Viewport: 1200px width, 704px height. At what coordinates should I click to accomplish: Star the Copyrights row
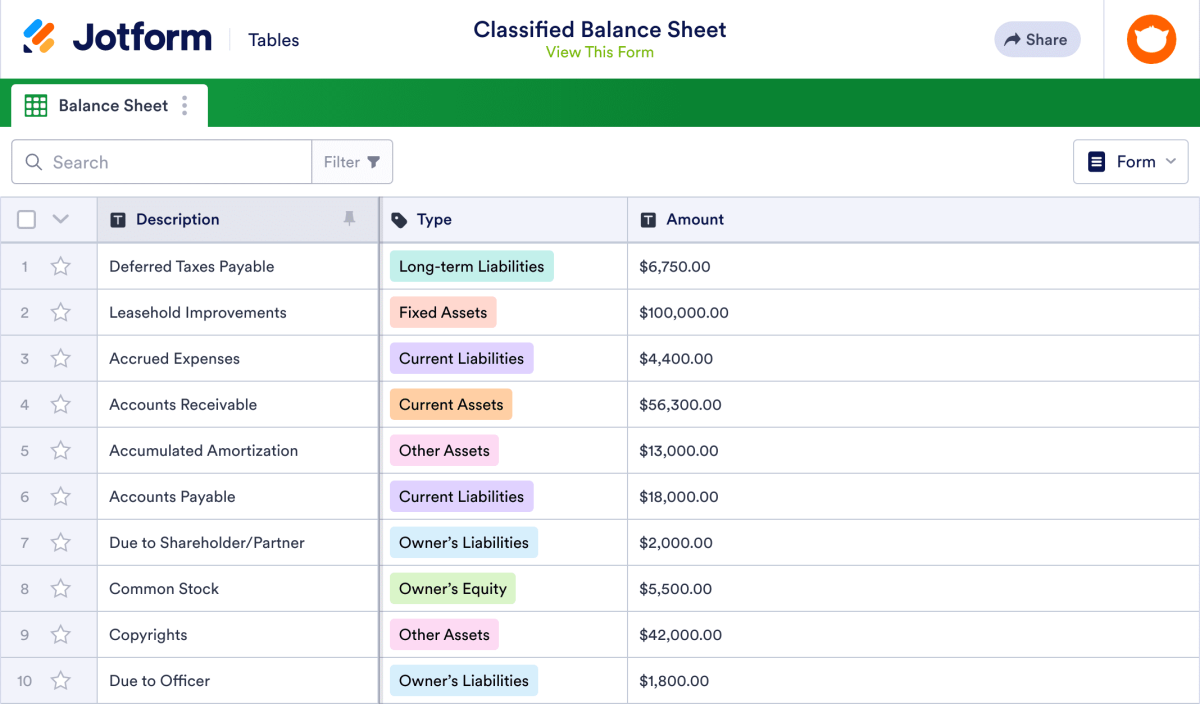[x=60, y=634]
